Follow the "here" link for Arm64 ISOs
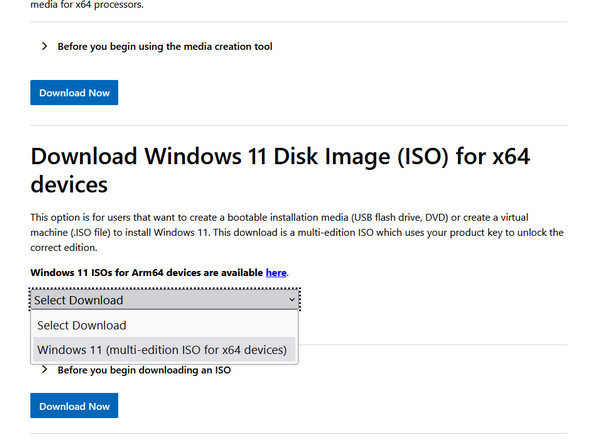The width and height of the screenshot is (600, 444). tap(276, 272)
